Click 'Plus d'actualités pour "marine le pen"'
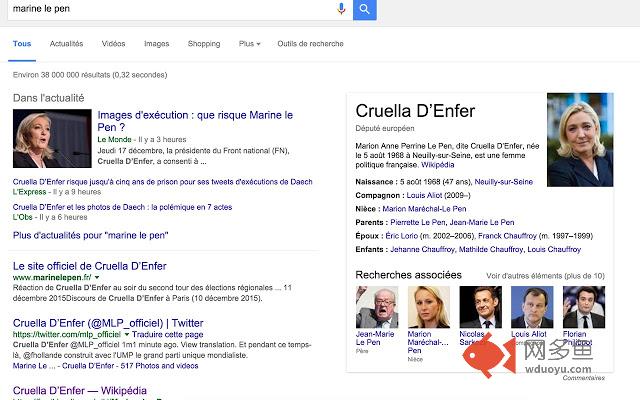 [91, 236]
